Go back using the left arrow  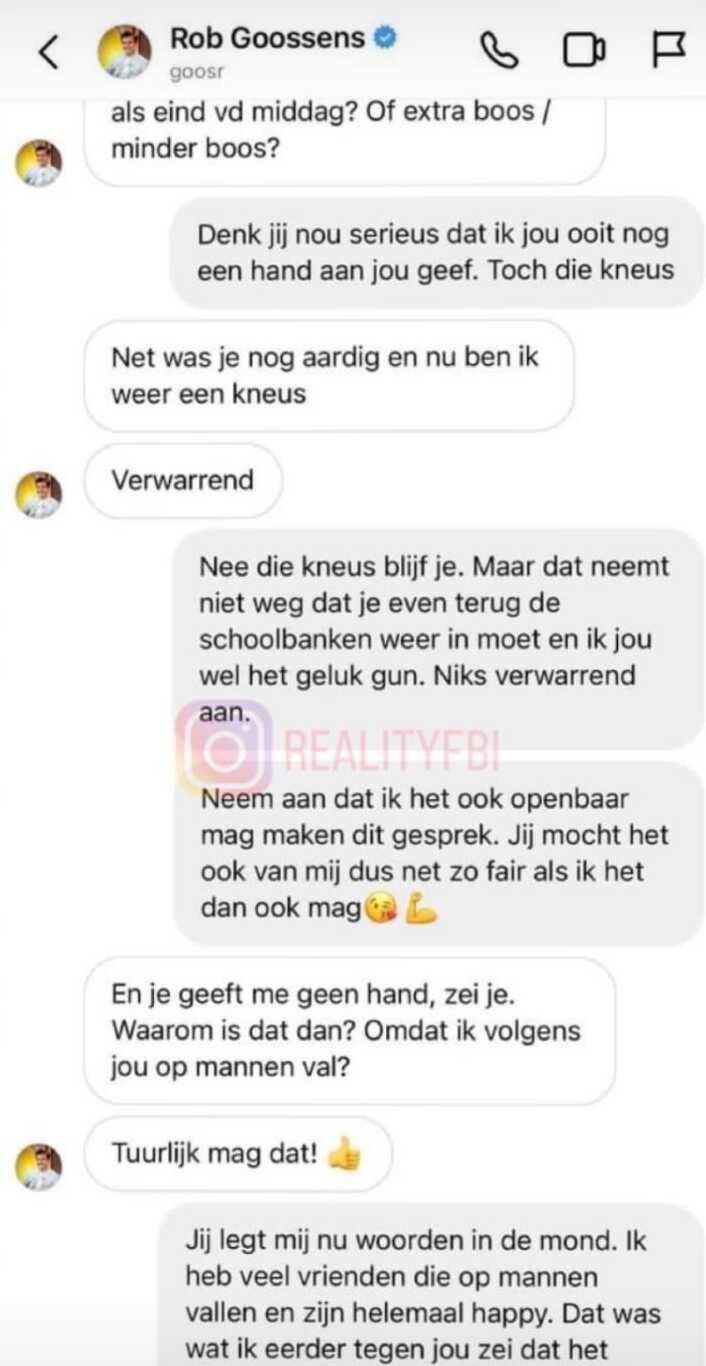coord(49,51)
